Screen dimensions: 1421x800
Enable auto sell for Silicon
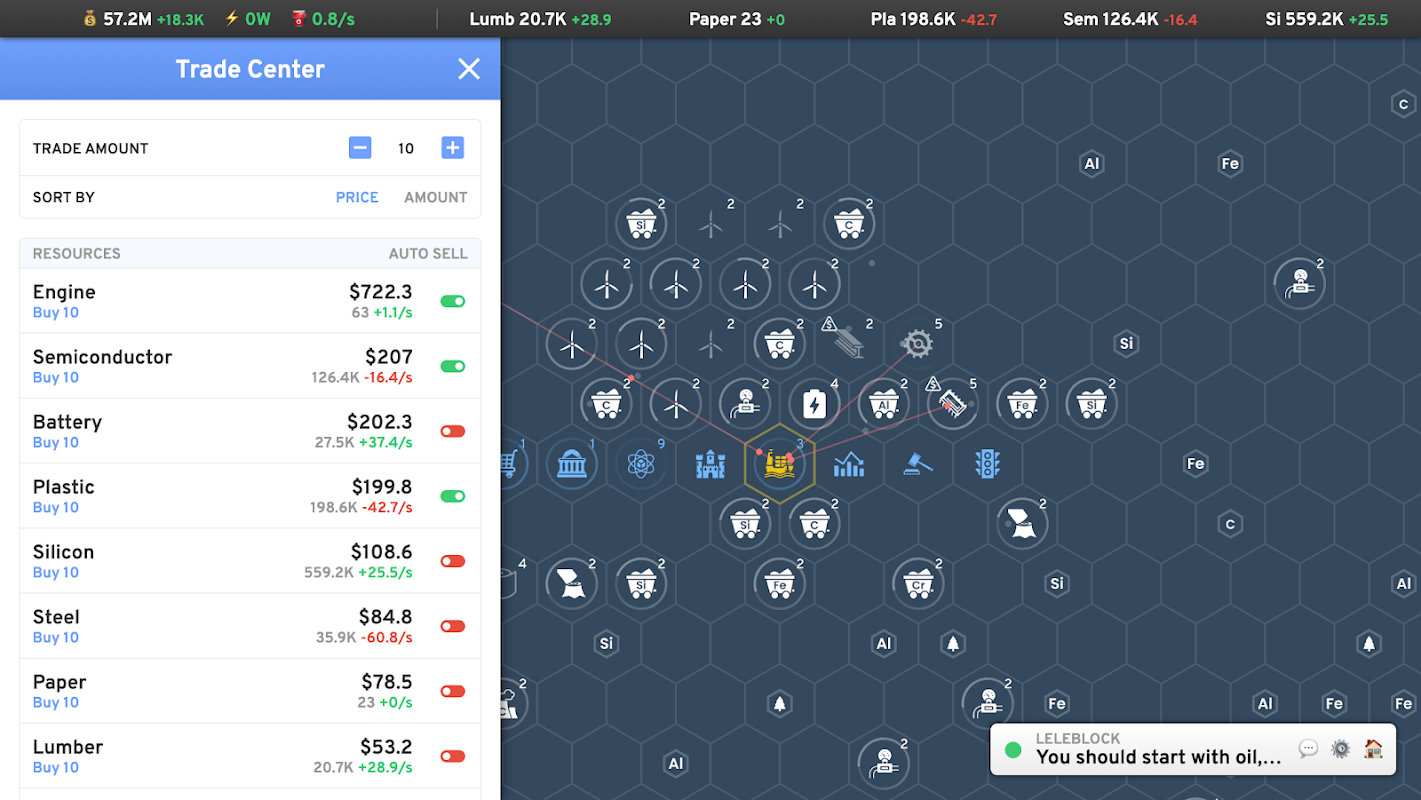click(453, 561)
